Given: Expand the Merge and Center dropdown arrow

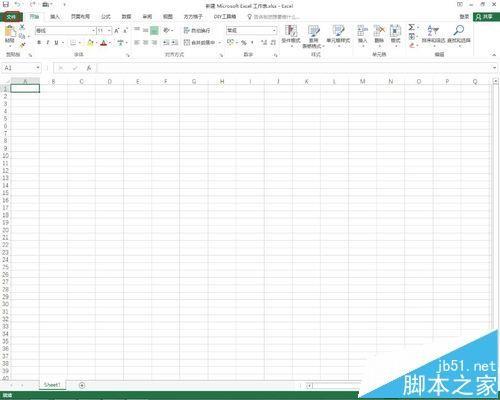Looking at the screenshot, I should click(x=220, y=43).
